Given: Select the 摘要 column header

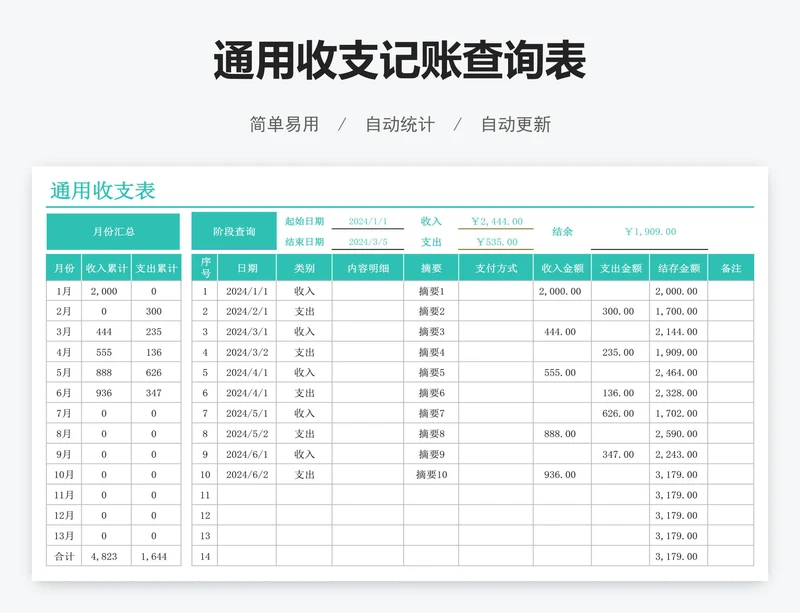Looking at the screenshot, I should click(431, 268).
